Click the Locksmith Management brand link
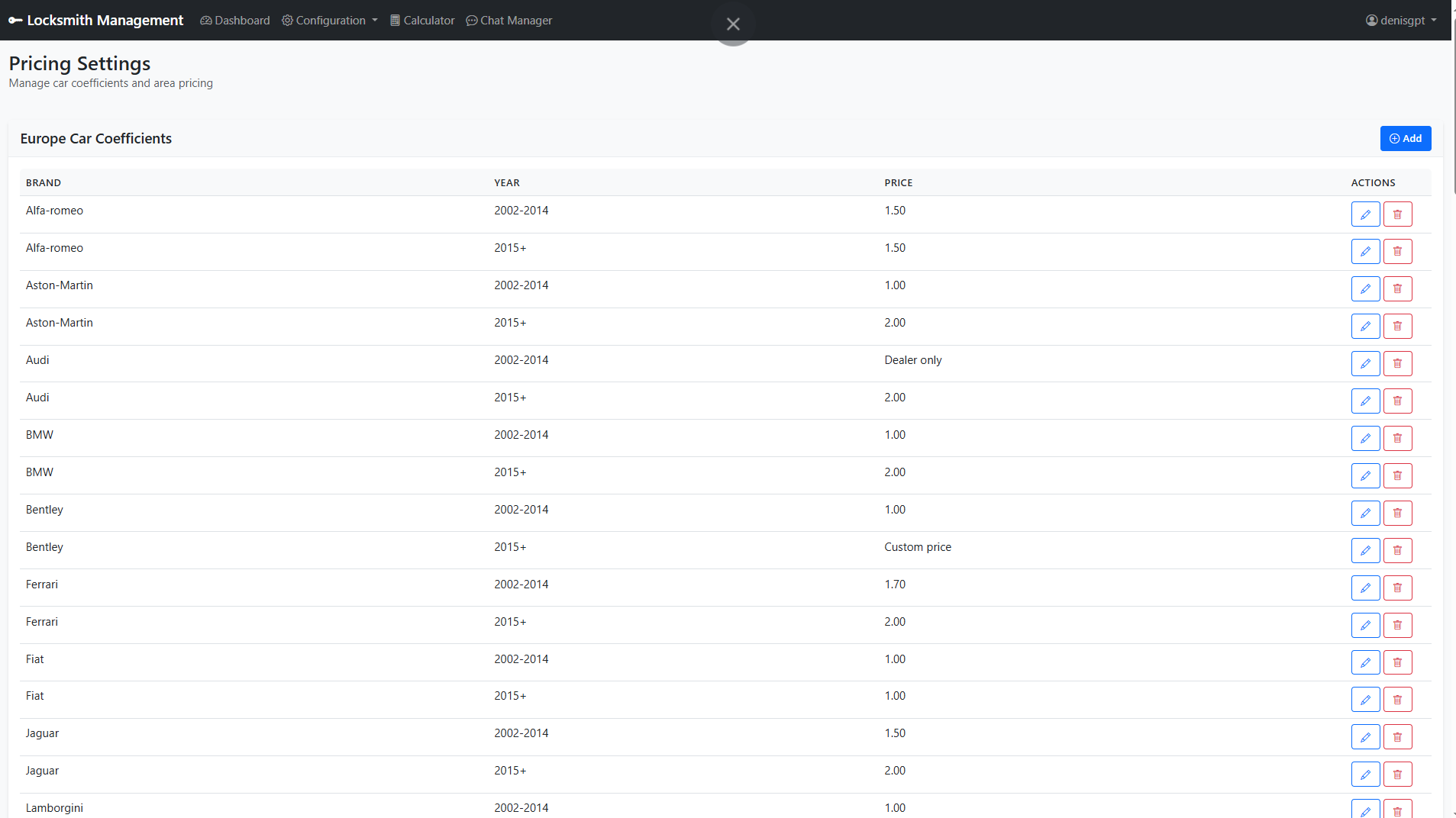 click(x=96, y=21)
